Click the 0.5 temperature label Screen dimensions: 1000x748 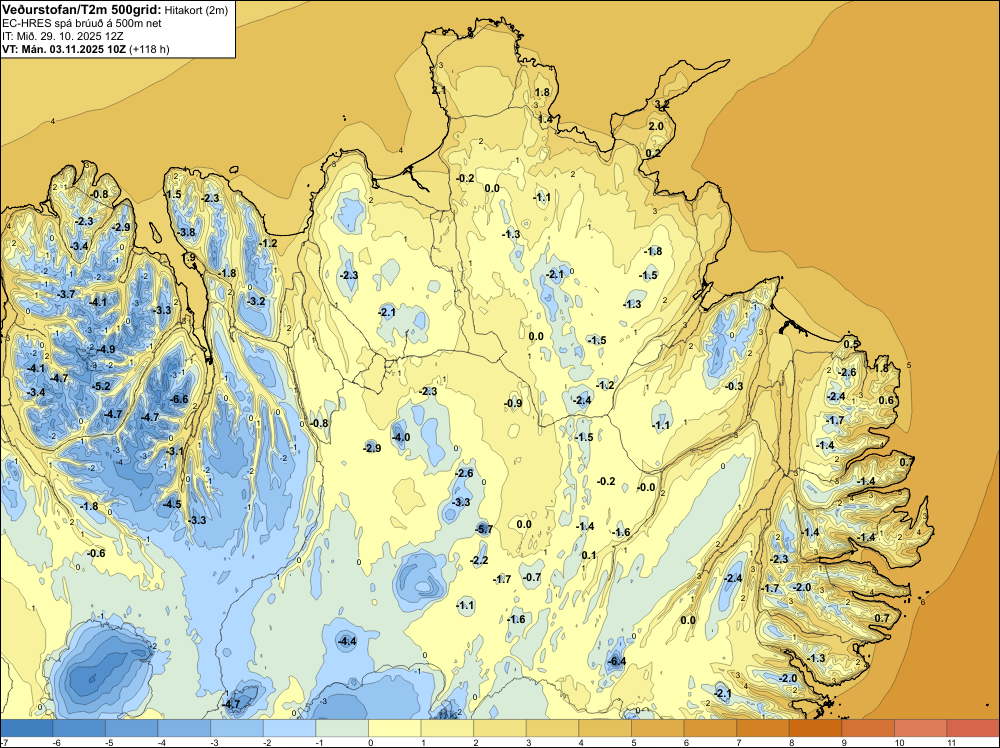[851, 344]
